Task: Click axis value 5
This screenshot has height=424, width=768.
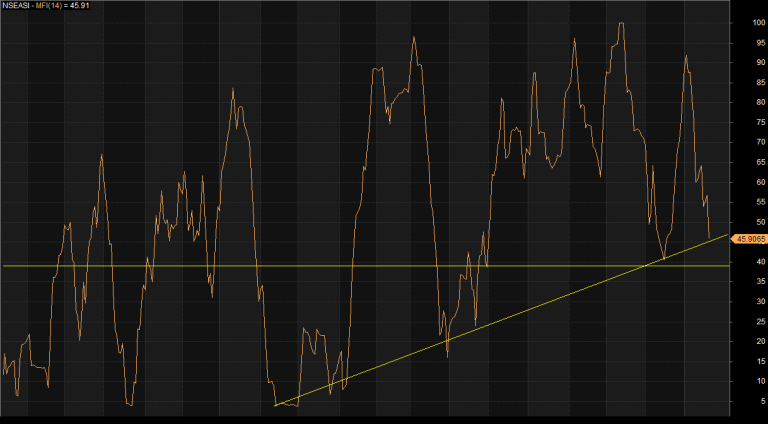Action: coord(763,401)
